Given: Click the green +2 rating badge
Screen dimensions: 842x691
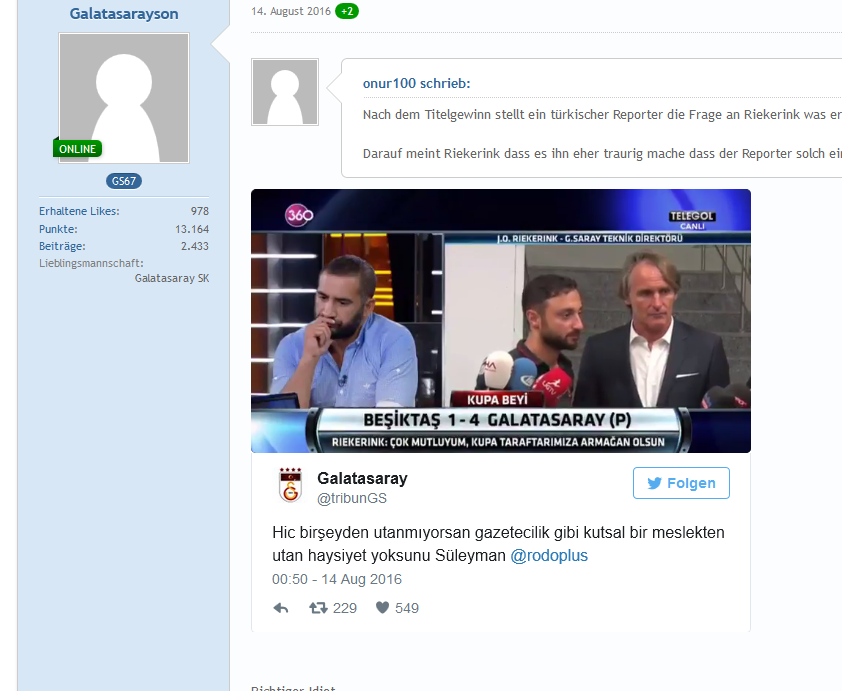Looking at the screenshot, I should (x=347, y=11).
